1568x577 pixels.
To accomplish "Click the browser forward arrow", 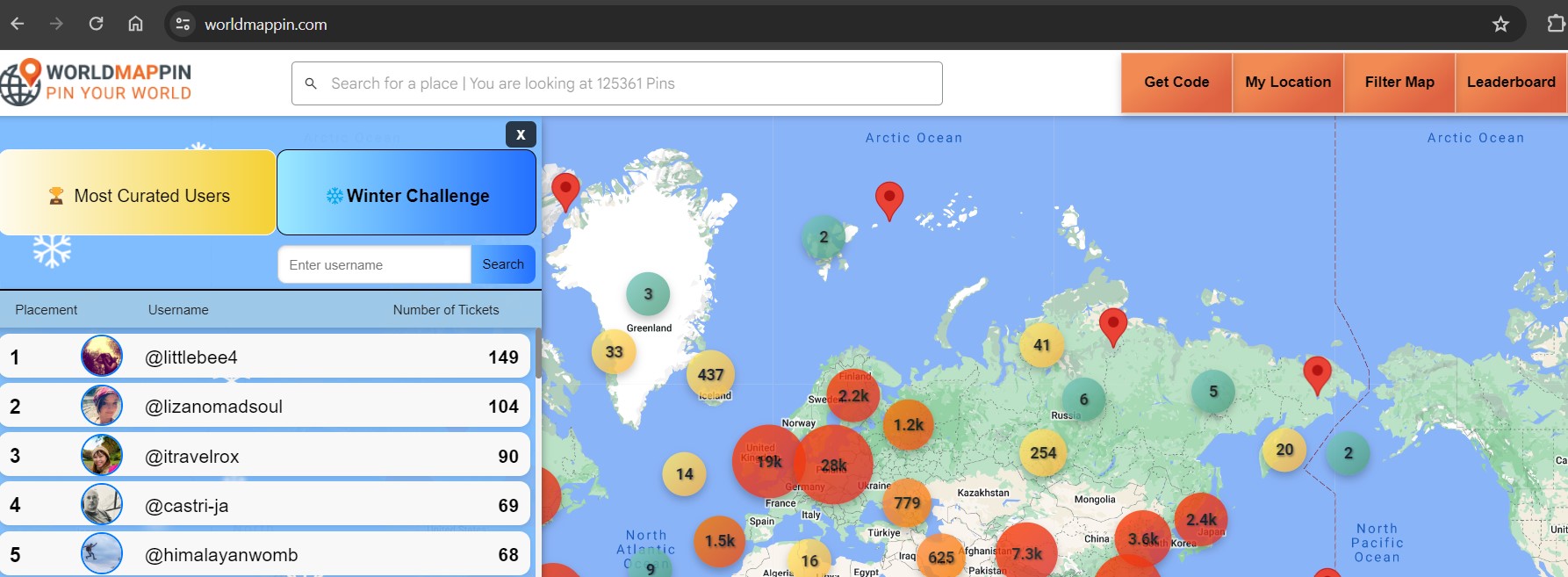I will [56, 24].
